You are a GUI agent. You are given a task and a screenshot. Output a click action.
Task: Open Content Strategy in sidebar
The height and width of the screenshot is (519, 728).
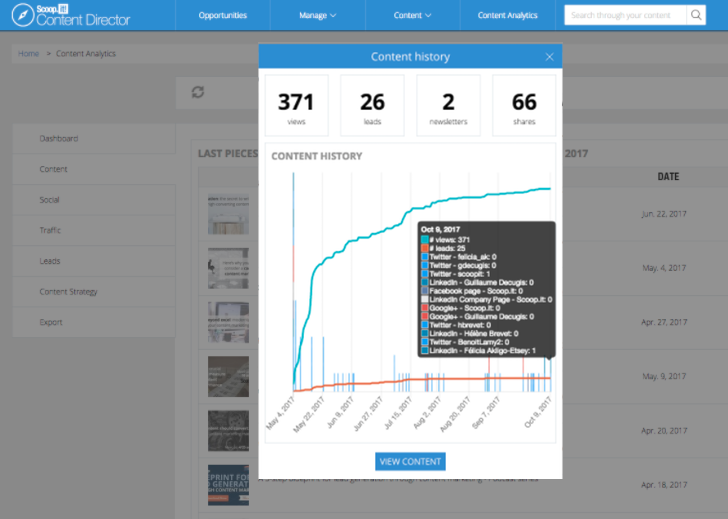(x=68, y=292)
